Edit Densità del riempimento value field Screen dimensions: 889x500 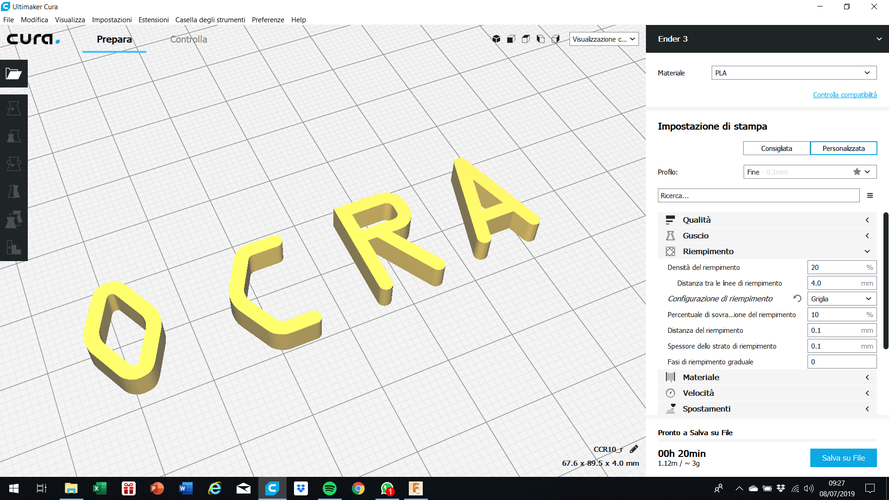tap(841, 267)
